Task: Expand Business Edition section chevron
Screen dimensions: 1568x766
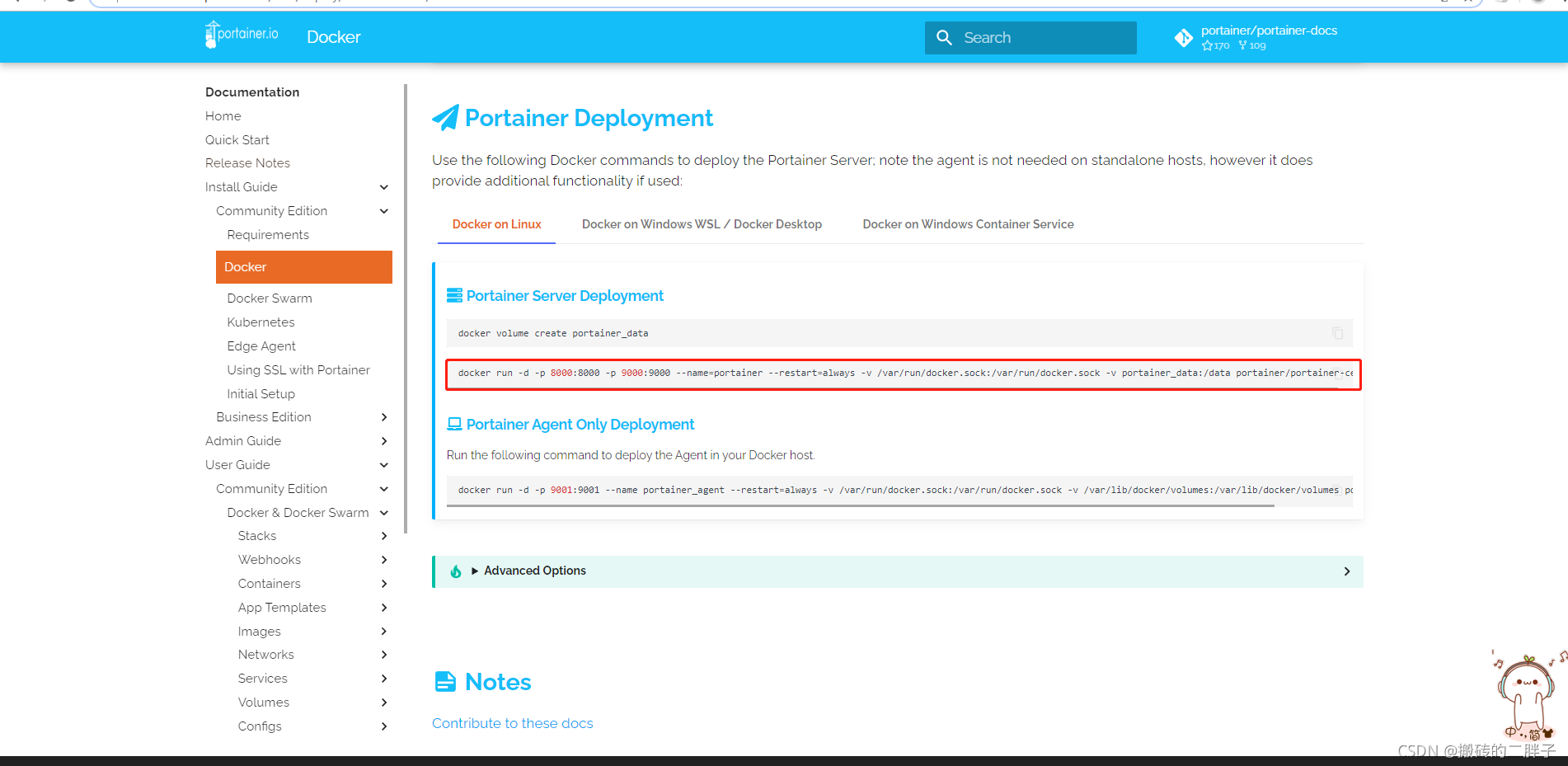Action: coord(383,417)
